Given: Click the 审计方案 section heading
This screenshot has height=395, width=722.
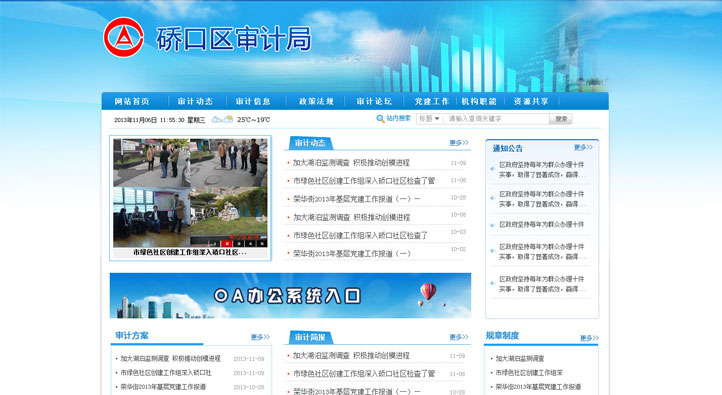Looking at the screenshot, I should coord(132,336).
